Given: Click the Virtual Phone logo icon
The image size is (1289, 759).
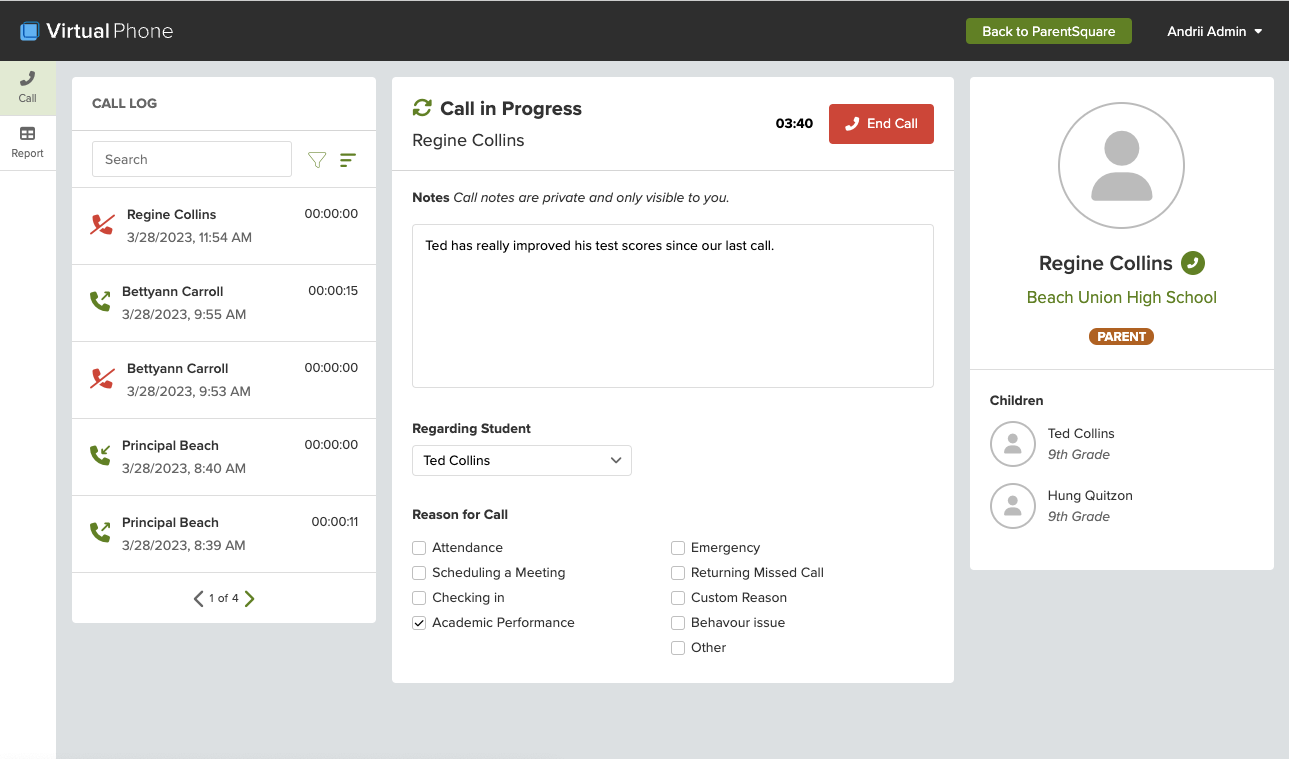Looking at the screenshot, I should (x=30, y=31).
